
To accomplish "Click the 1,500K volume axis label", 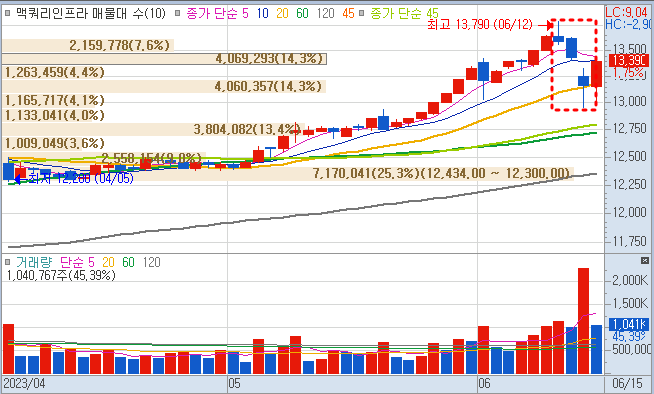I will (630, 303).
